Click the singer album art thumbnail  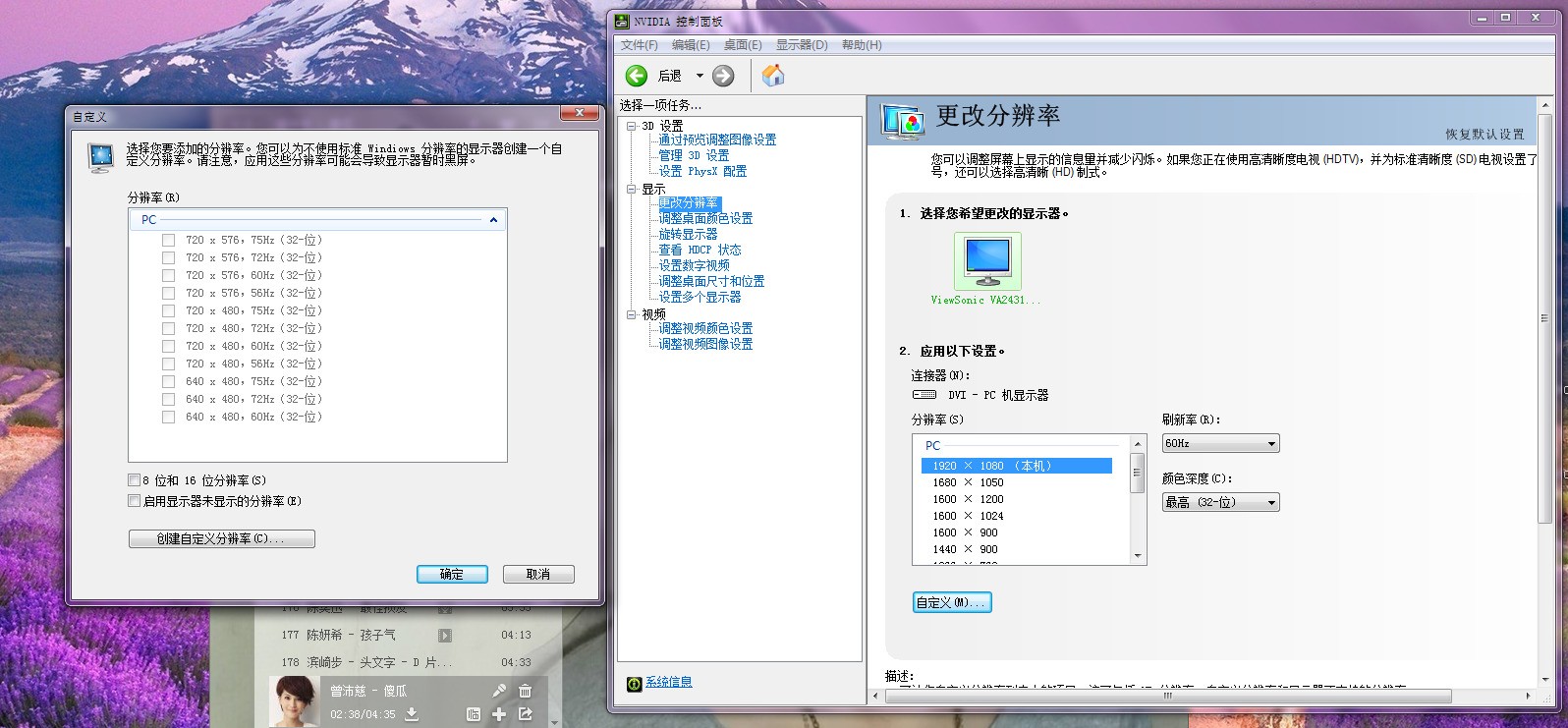point(294,701)
